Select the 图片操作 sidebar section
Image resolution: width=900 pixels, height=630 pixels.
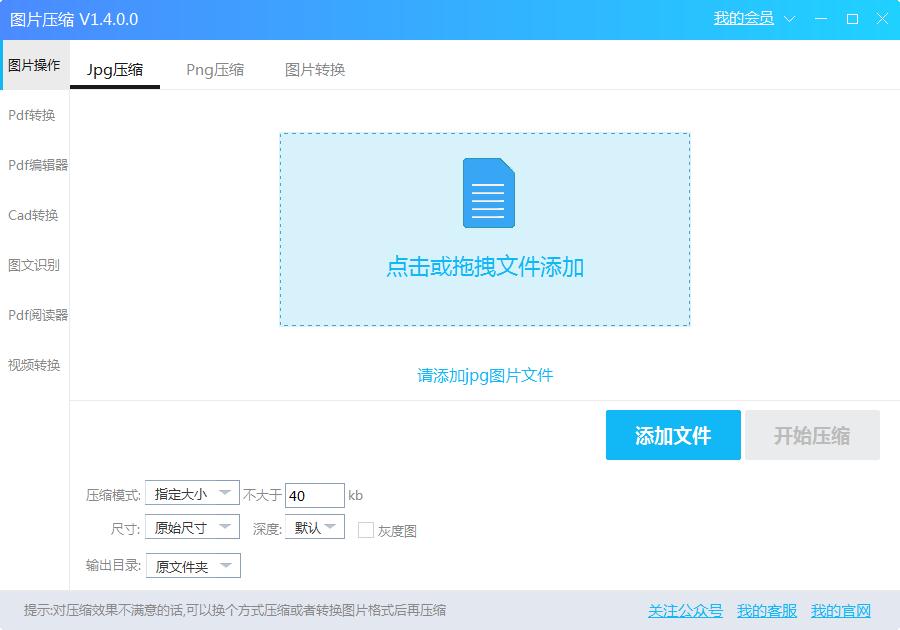[35, 63]
